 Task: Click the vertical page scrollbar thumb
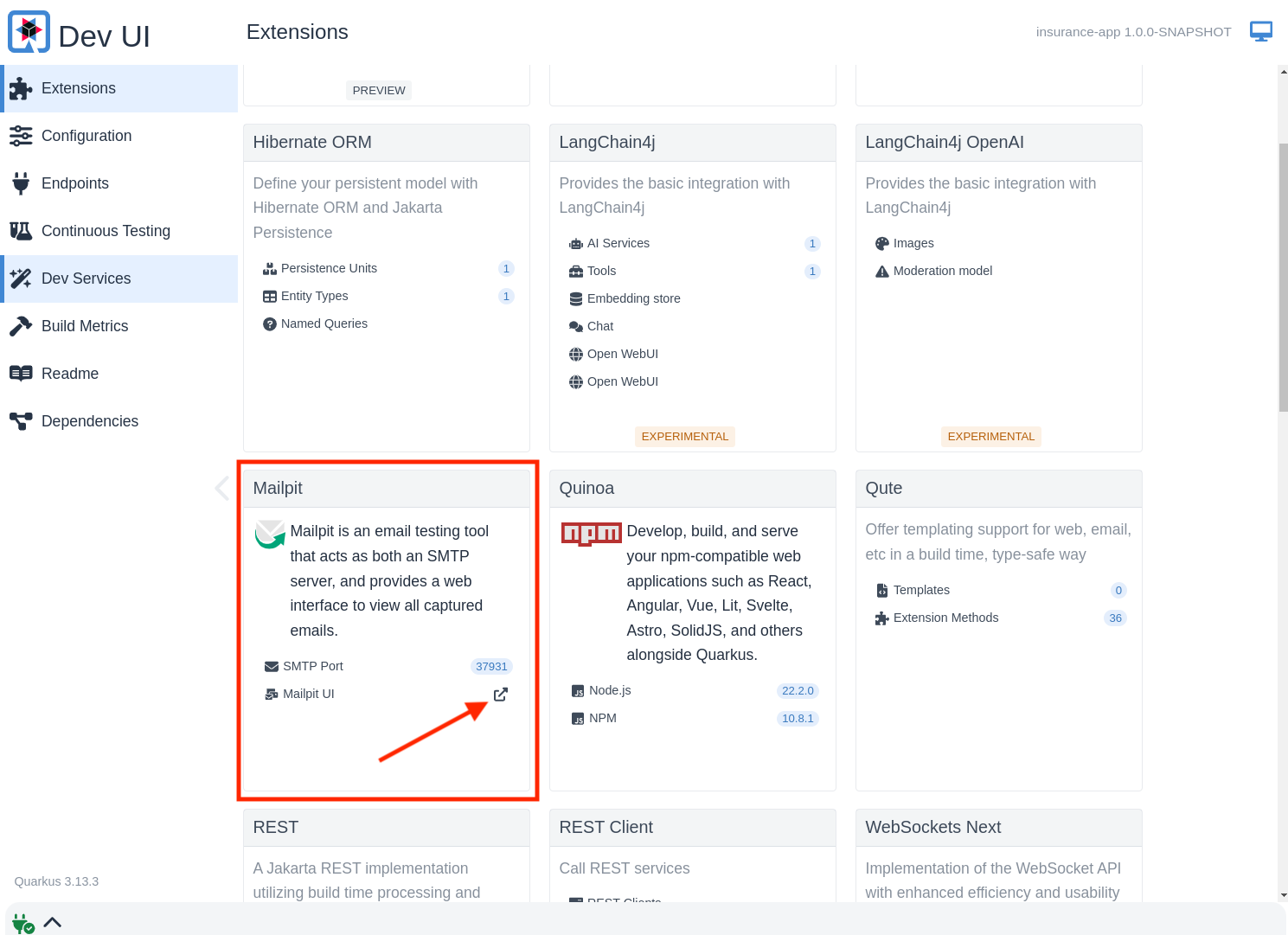click(1283, 277)
